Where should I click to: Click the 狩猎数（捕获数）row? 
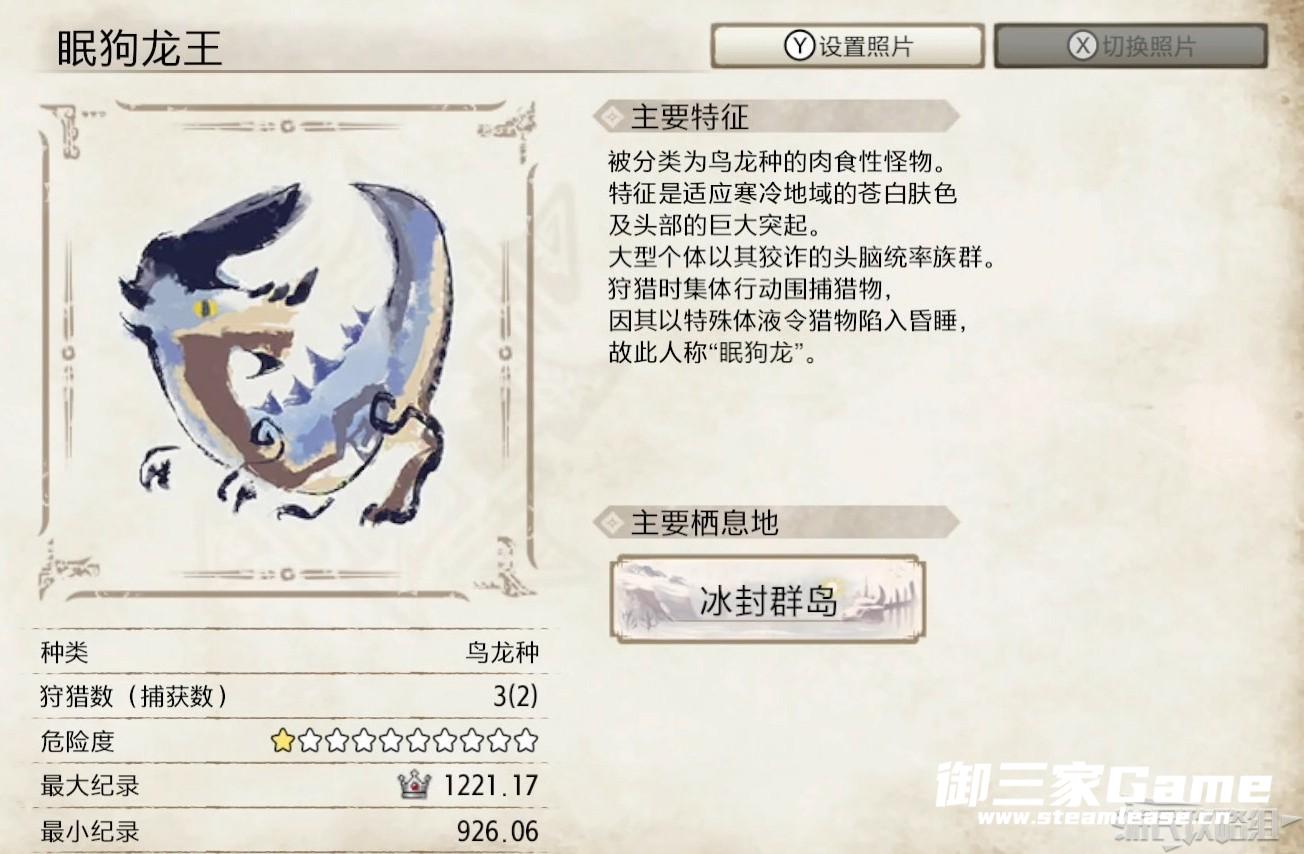tap(290, 697)
